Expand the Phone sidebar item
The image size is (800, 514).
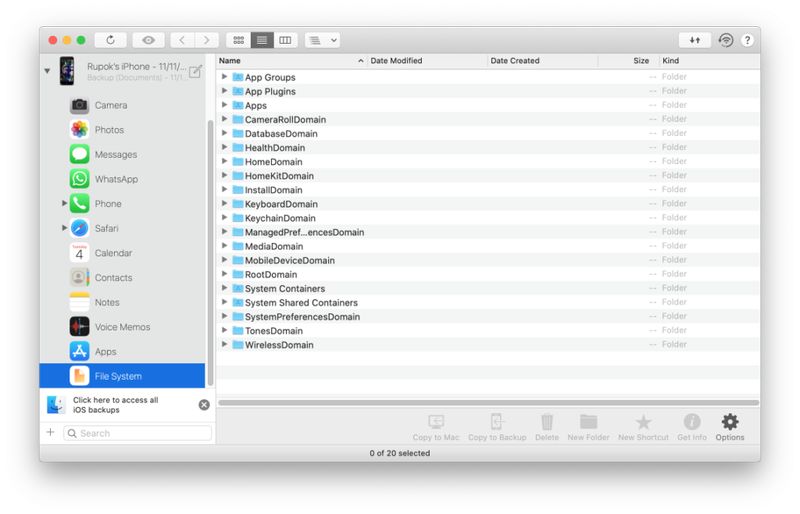64,203
